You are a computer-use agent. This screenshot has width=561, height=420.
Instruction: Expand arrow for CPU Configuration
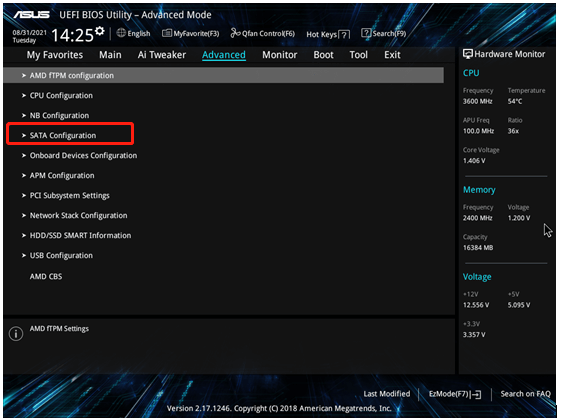click(x=24, y=96)
